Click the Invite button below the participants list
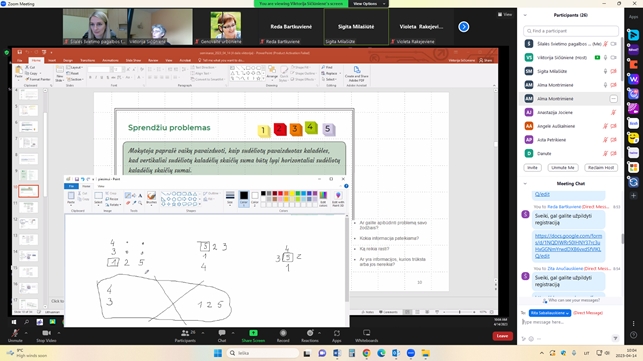 [x=532, y=167]
